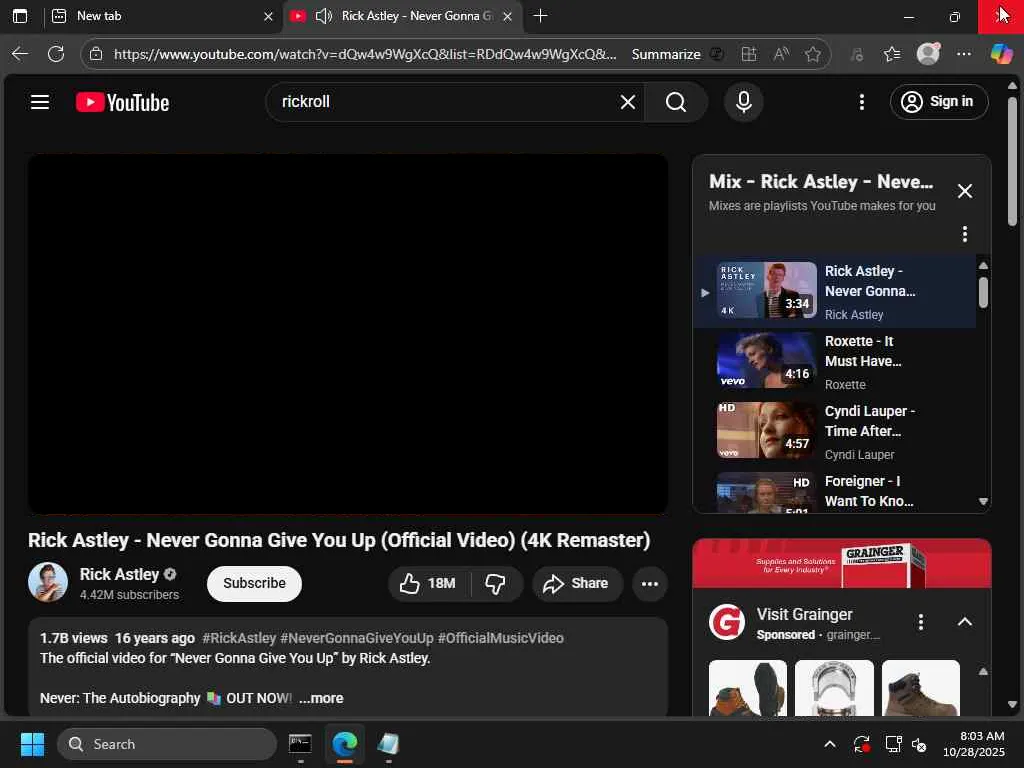
Task: Mute tab via speaker icon
Action: [x=323, y=16]
